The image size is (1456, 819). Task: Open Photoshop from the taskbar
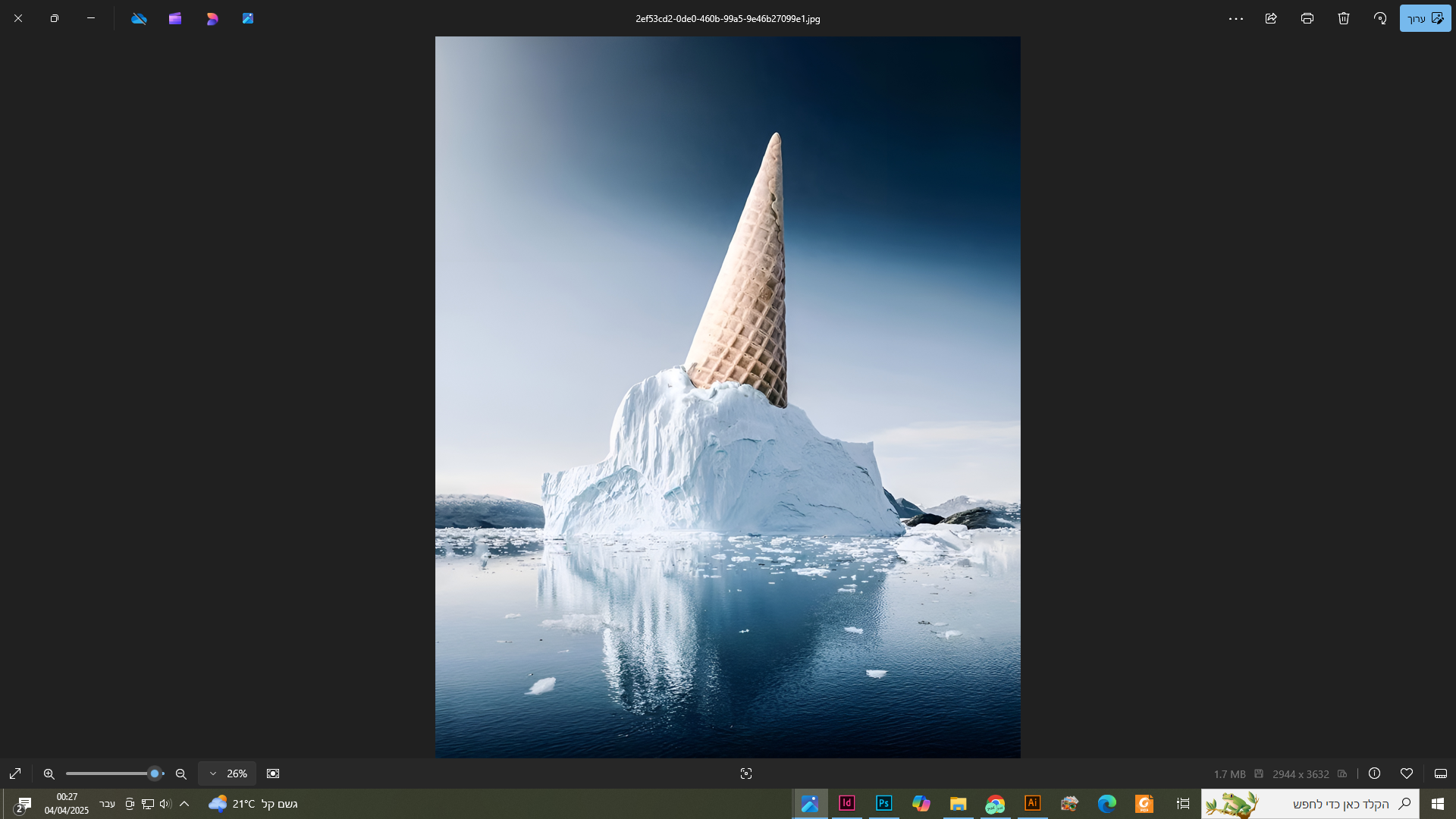[x=883, y=803]
